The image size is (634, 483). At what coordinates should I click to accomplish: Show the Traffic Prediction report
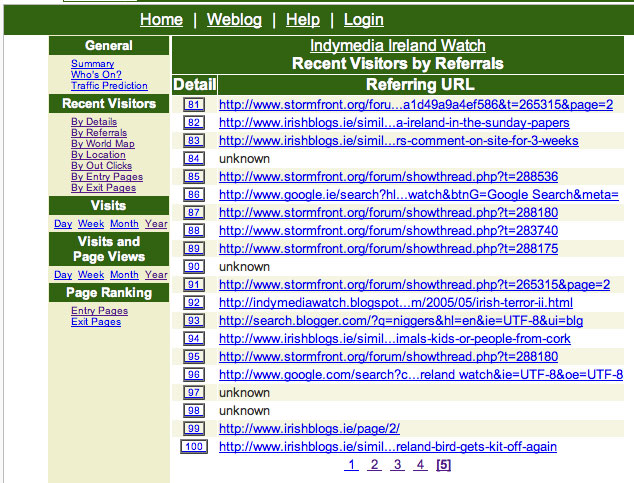[x=109, y=86]
